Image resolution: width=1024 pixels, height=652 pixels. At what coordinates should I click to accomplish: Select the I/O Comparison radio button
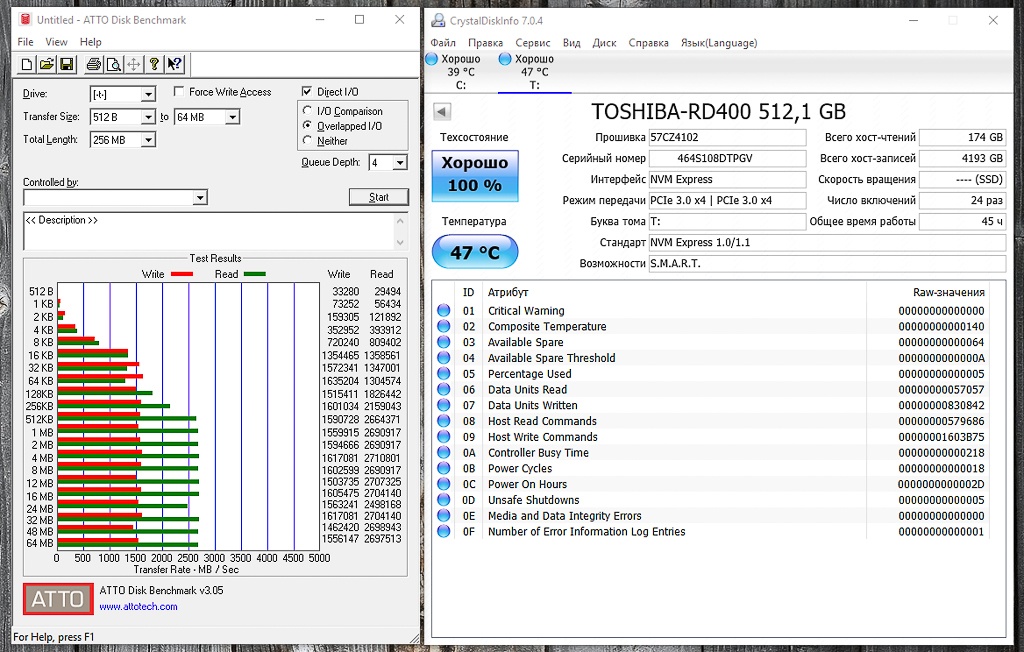(307, 111)
